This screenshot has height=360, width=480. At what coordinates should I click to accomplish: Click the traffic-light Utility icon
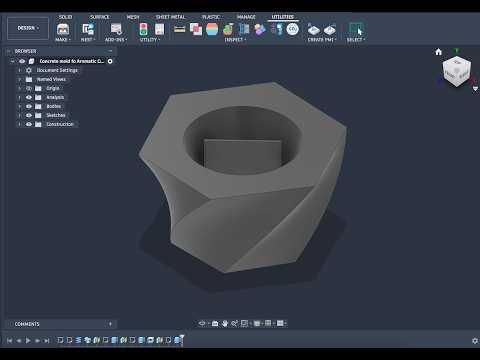[143, 29]
